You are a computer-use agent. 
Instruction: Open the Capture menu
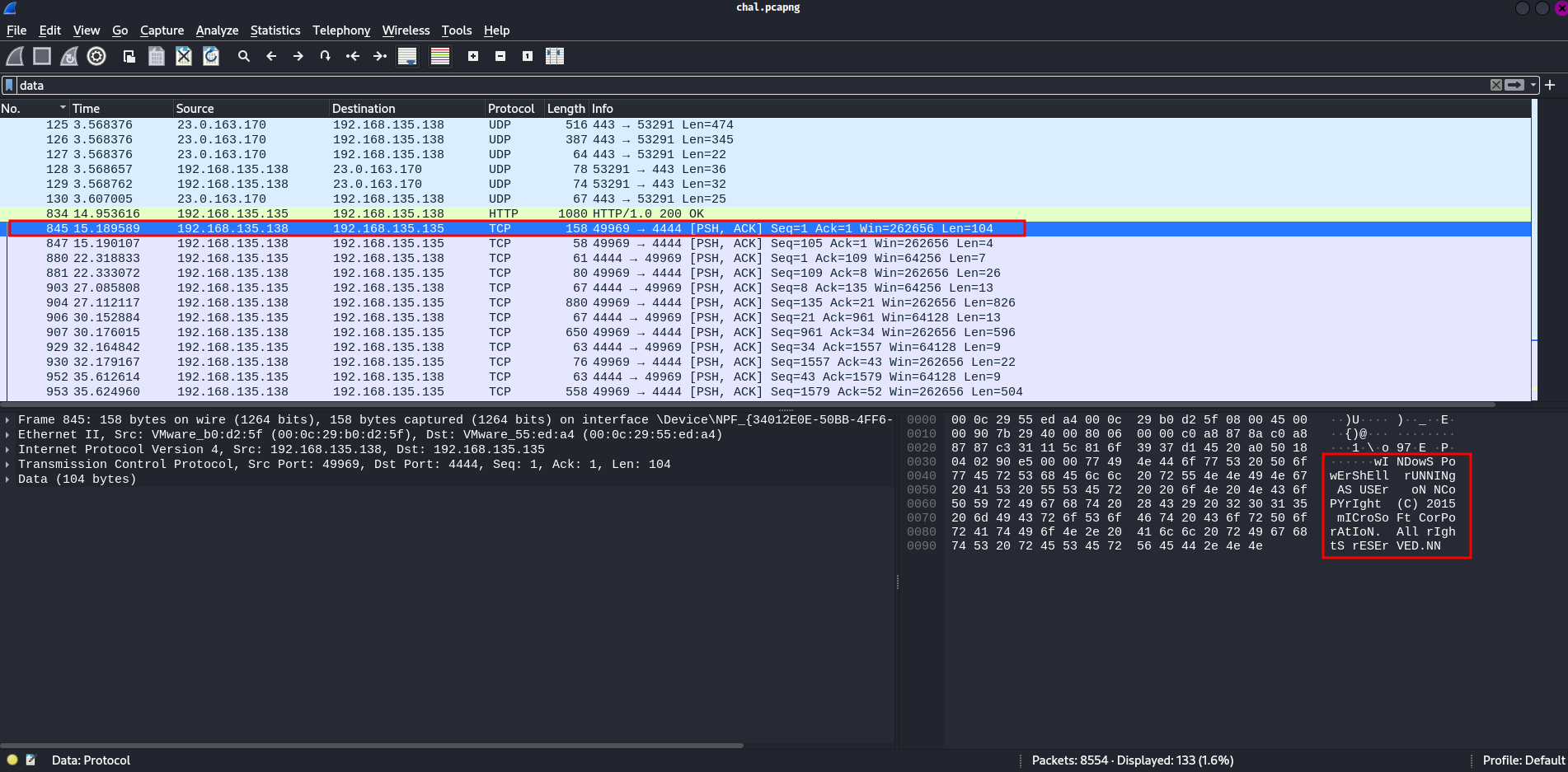click(162, 30)
